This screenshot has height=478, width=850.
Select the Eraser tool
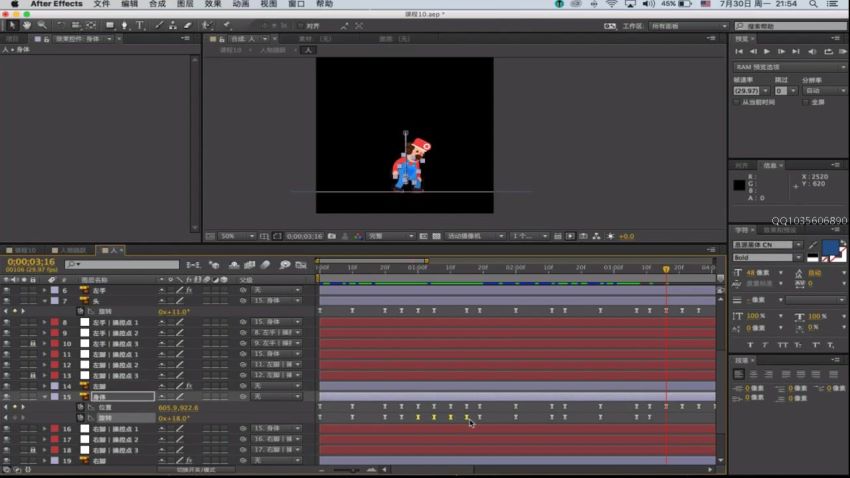pyautogui.click(x=188, y=25)
